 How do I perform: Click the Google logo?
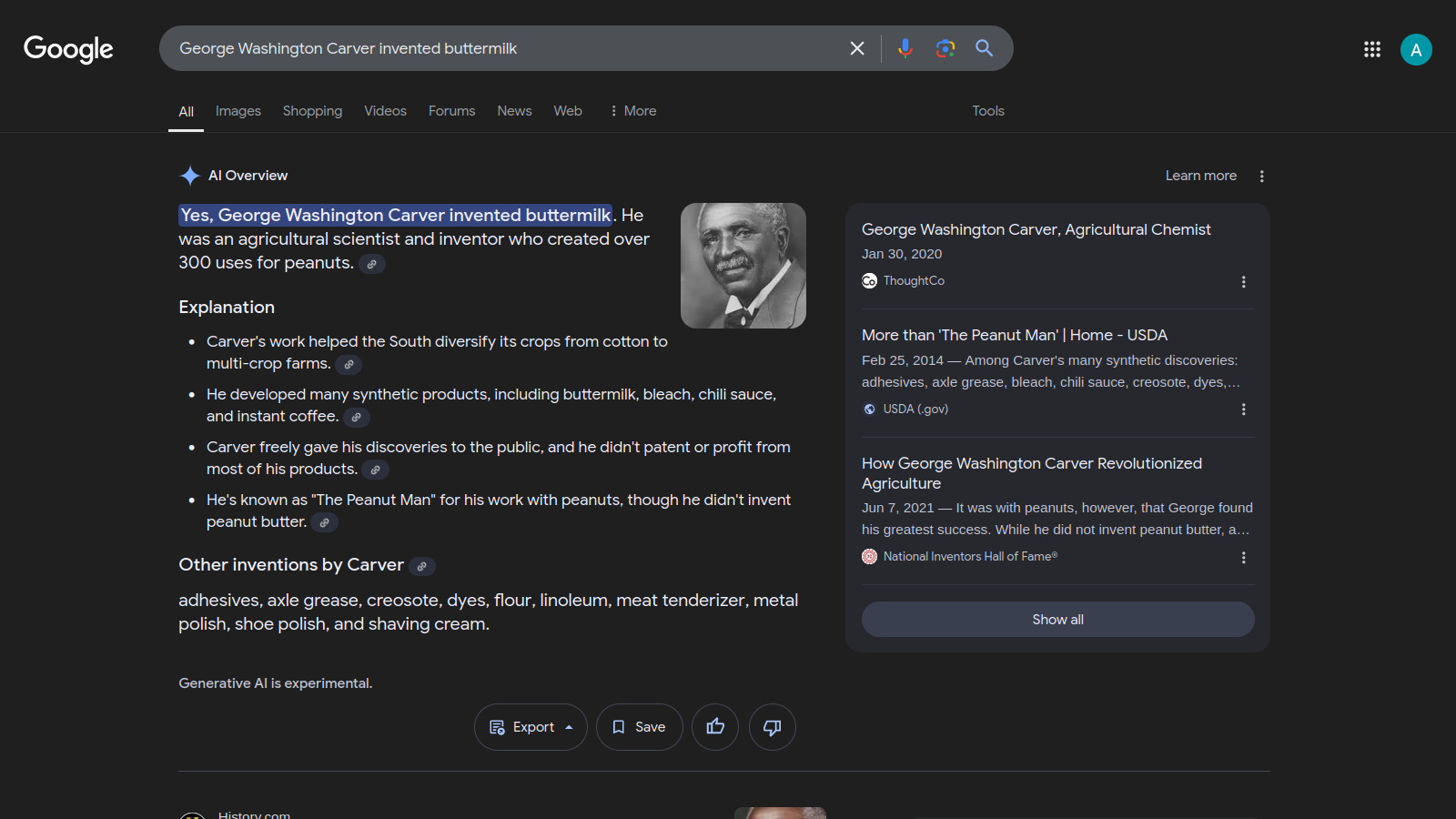68,49
